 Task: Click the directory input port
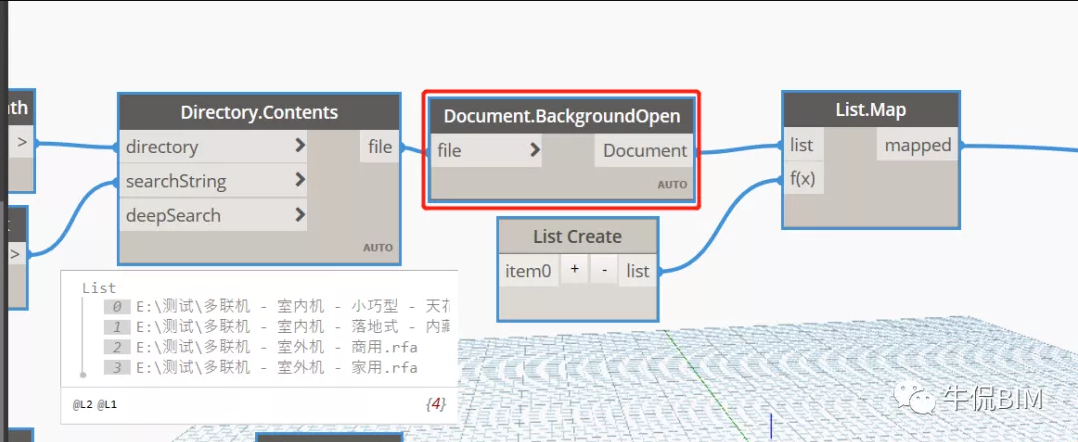(x=212, y=146)
